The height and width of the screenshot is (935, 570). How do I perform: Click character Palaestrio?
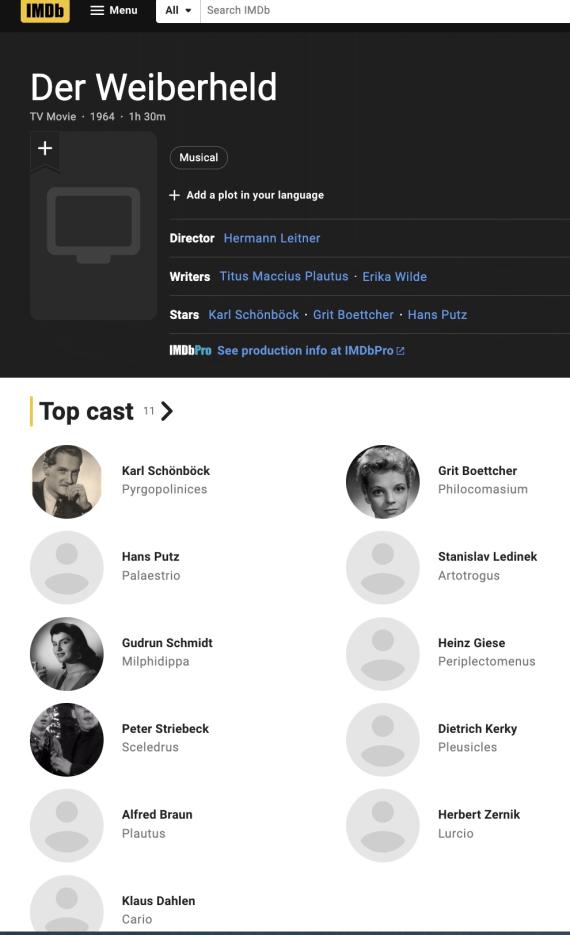pos(151,575)
